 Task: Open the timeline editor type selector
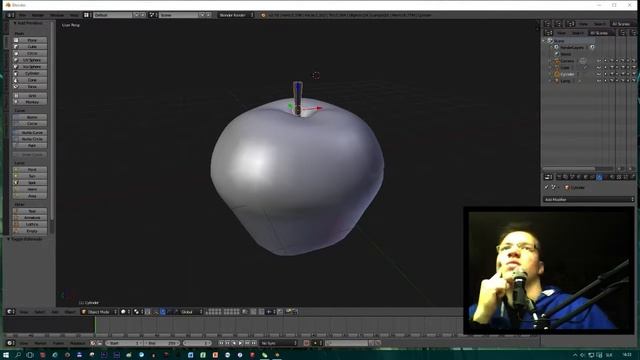[11, 343]
